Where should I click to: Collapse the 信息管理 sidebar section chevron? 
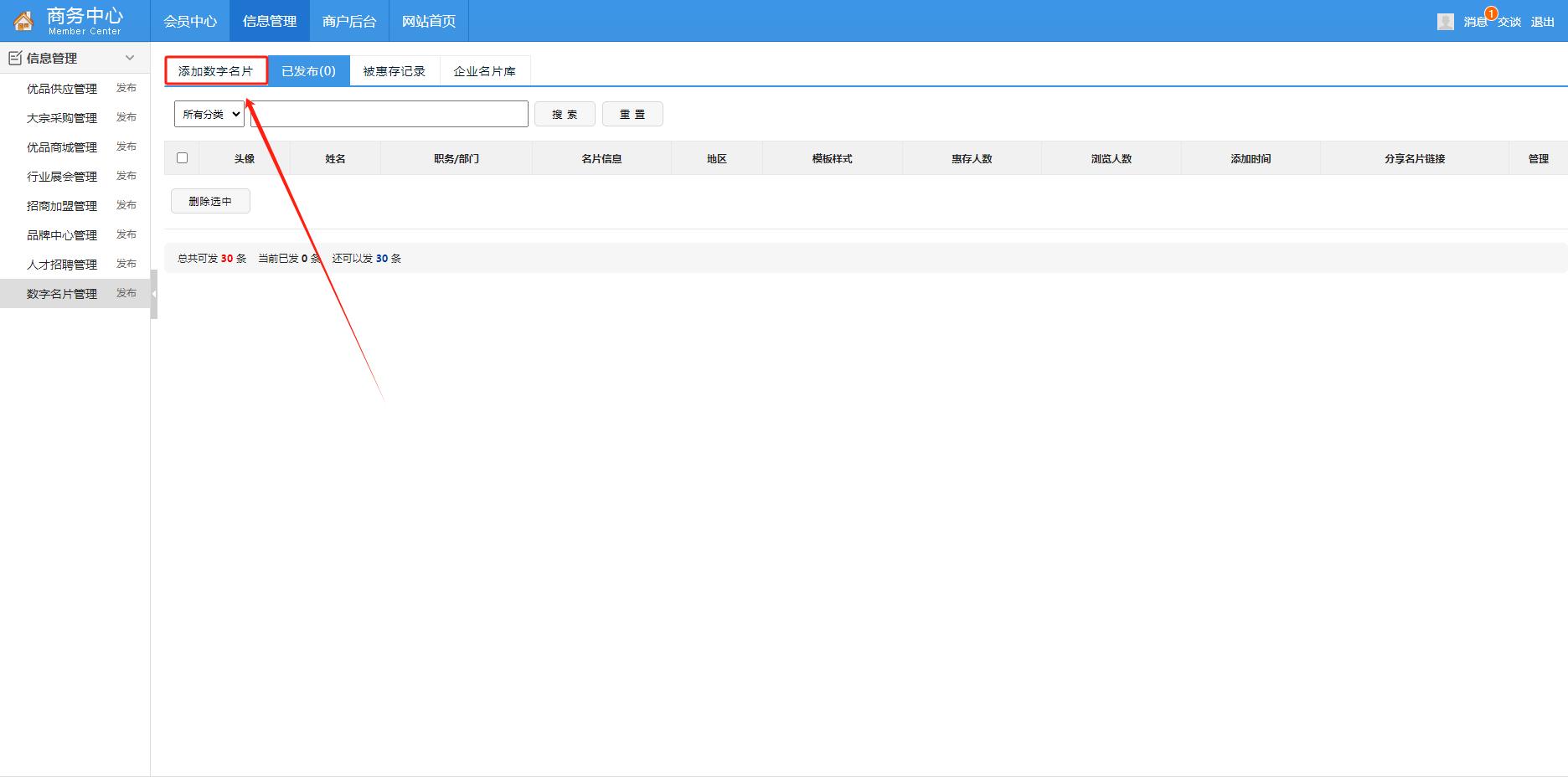tap(130, 58)
